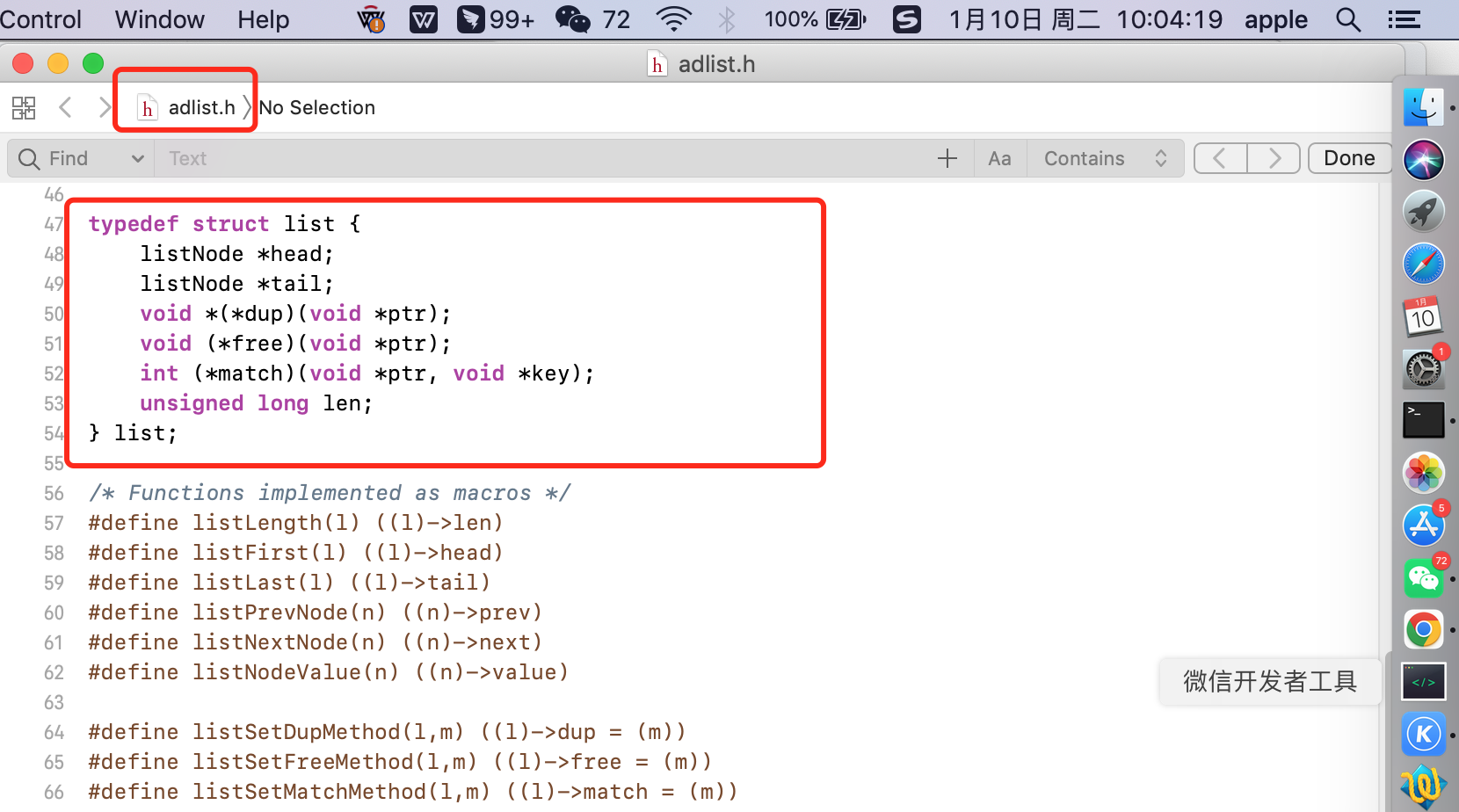Viewport: 1459px width, 812px height.
Task: Click the '#define listSetMatchMethod(l,m)' line
Action: click(x=412, y=792)
